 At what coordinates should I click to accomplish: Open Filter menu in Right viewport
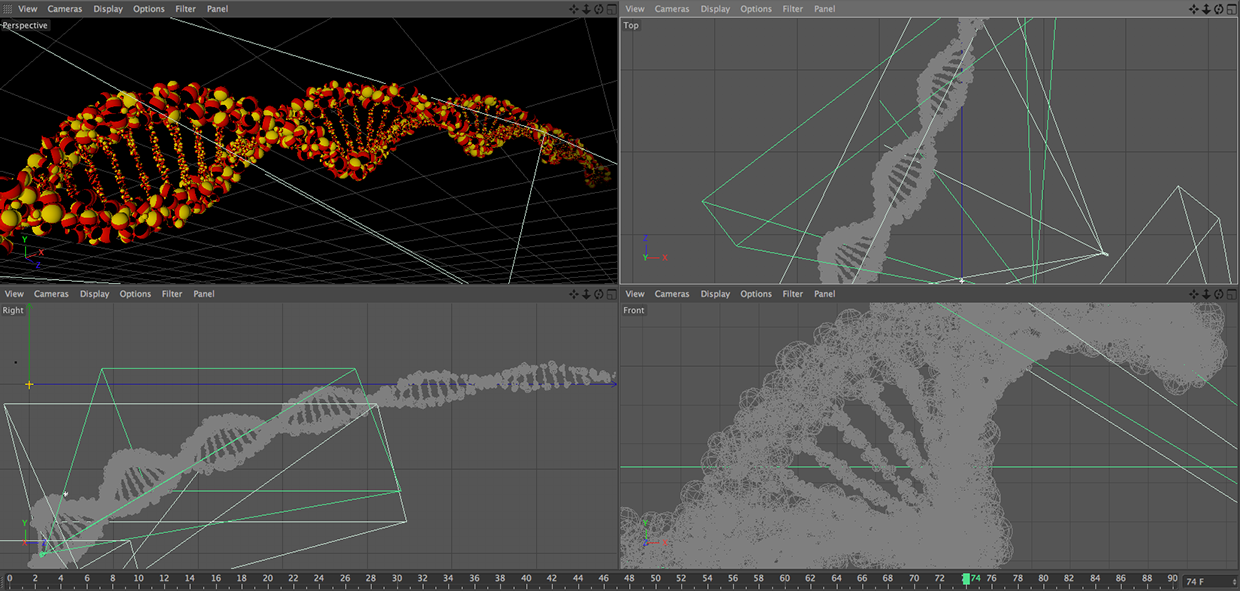[172, 294]
